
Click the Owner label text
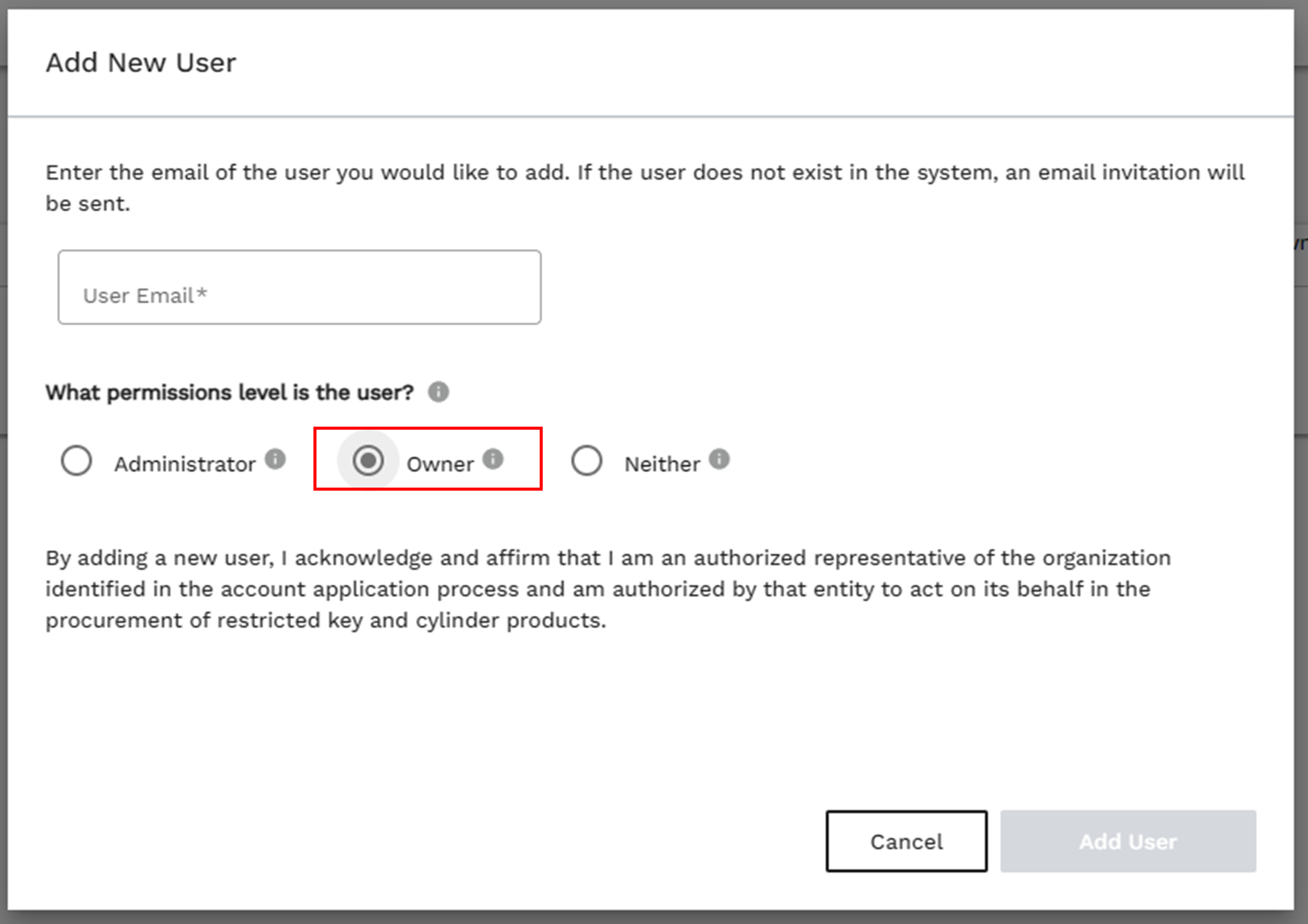[440, 464]
